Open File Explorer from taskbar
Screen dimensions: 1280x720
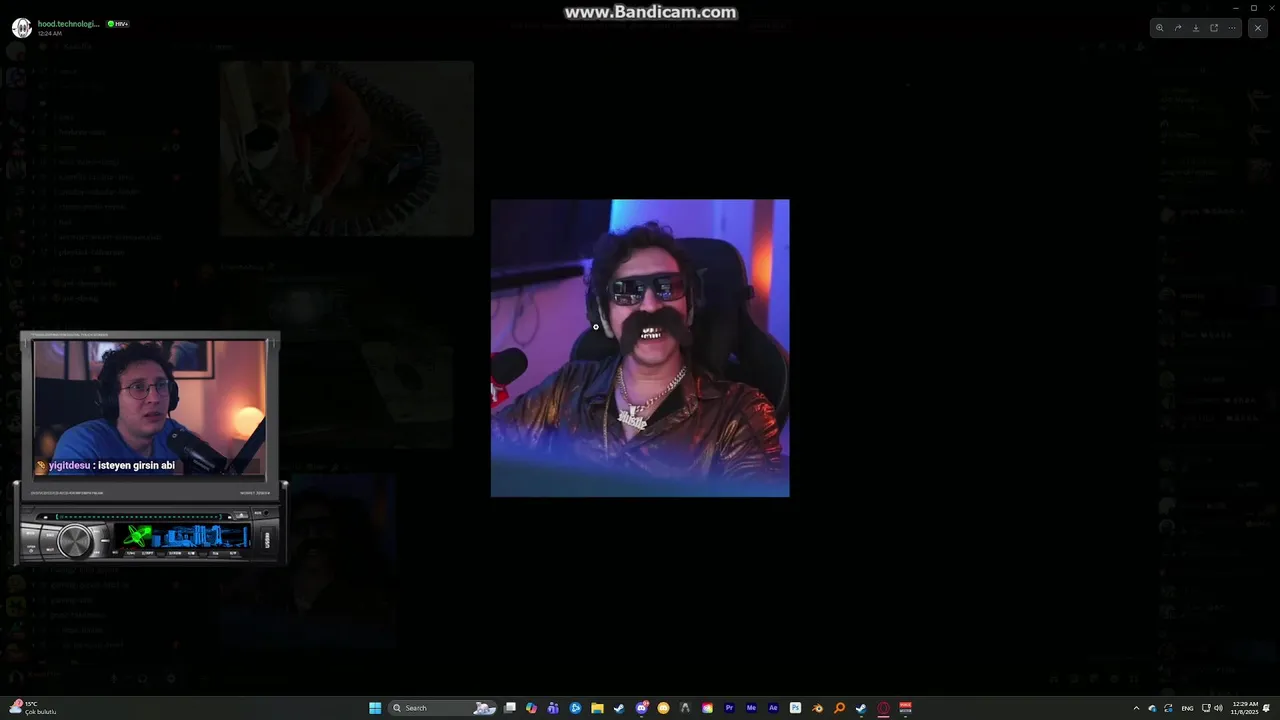tap(597, 708)
